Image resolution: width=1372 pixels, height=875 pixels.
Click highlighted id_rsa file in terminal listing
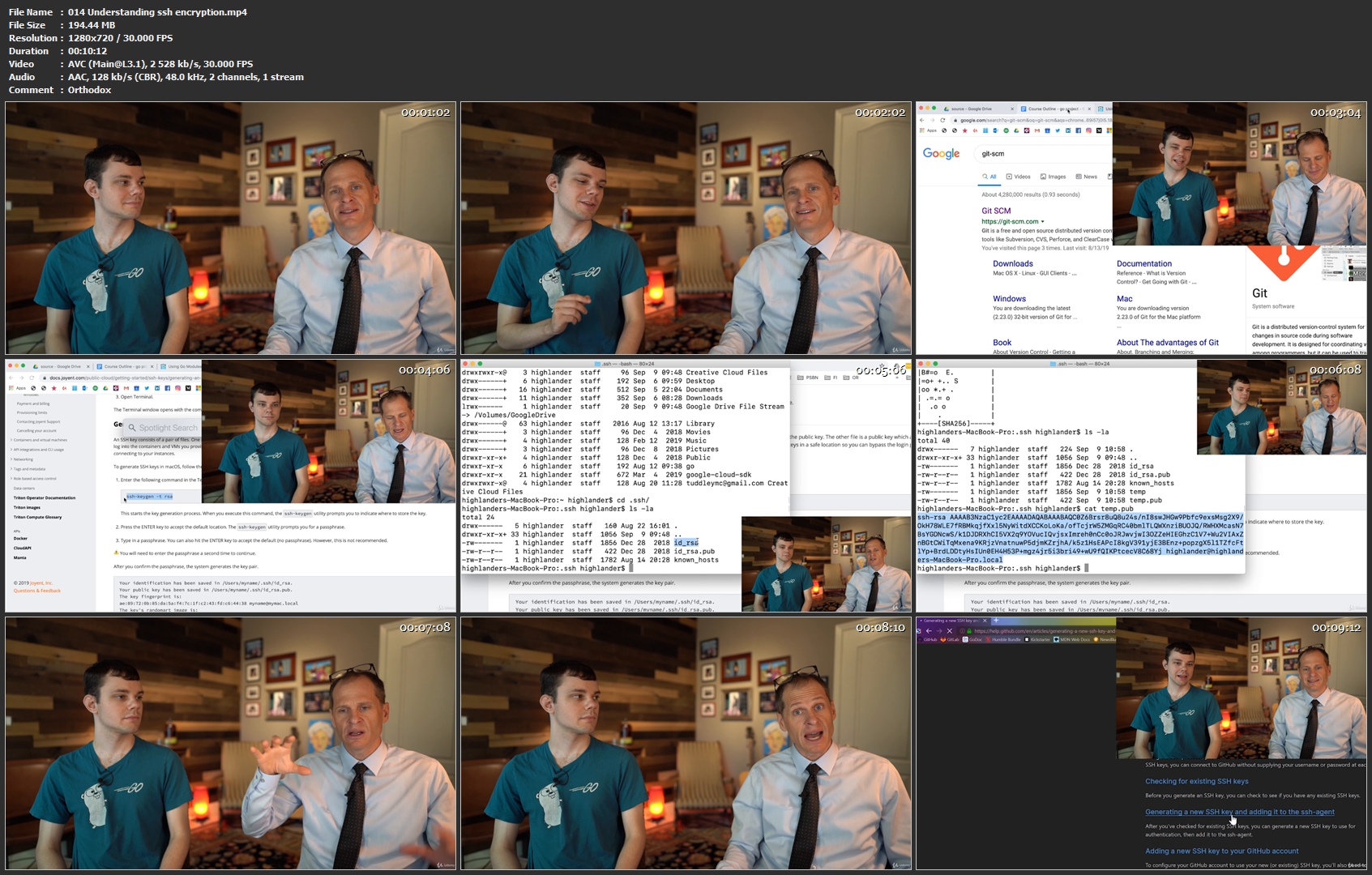pyautogui.click(x=686, y=543)
